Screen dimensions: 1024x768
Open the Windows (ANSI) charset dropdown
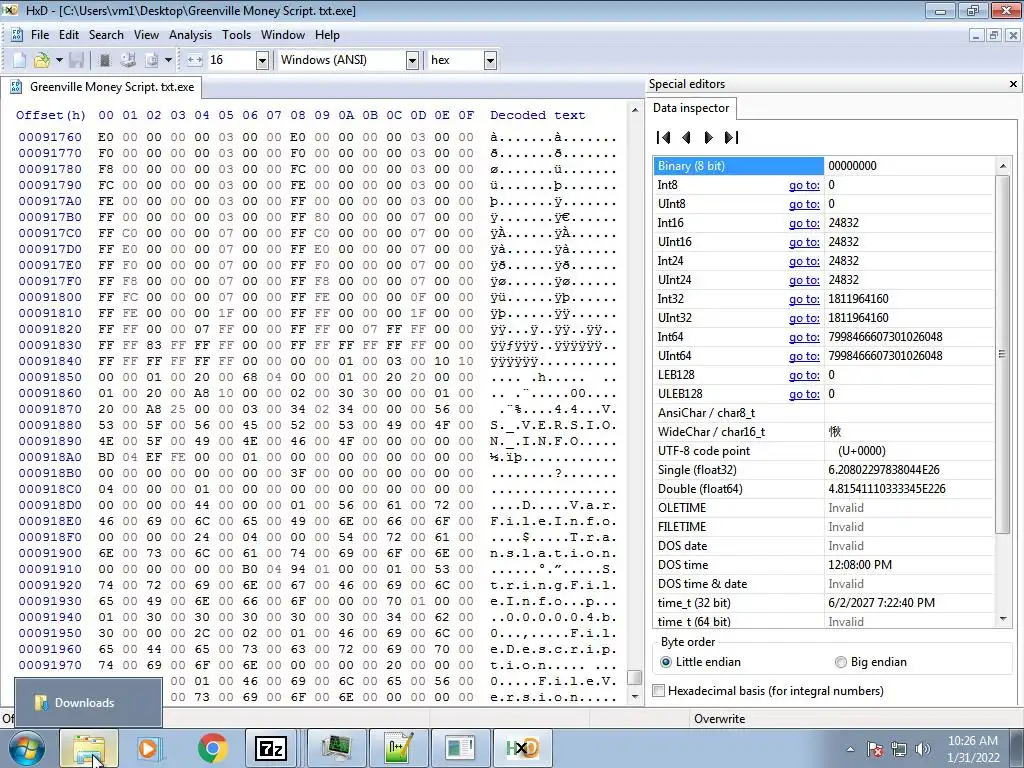412,61
